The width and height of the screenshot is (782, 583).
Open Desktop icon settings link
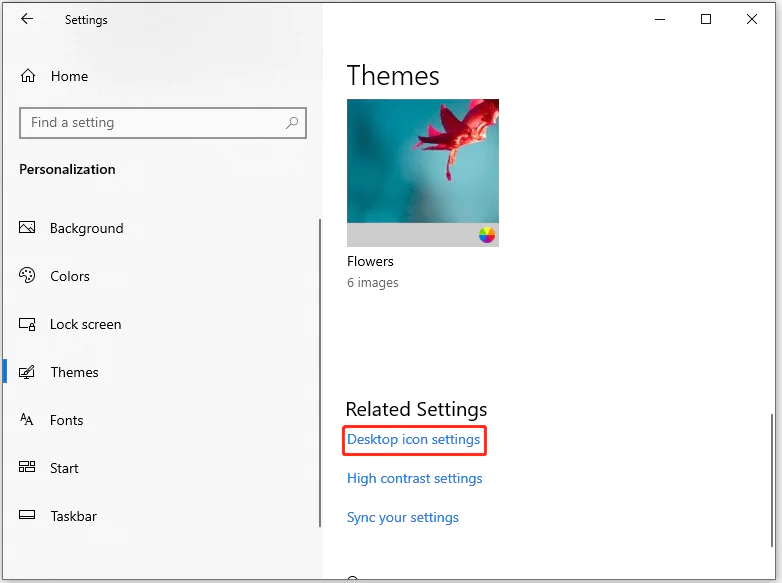413,440
